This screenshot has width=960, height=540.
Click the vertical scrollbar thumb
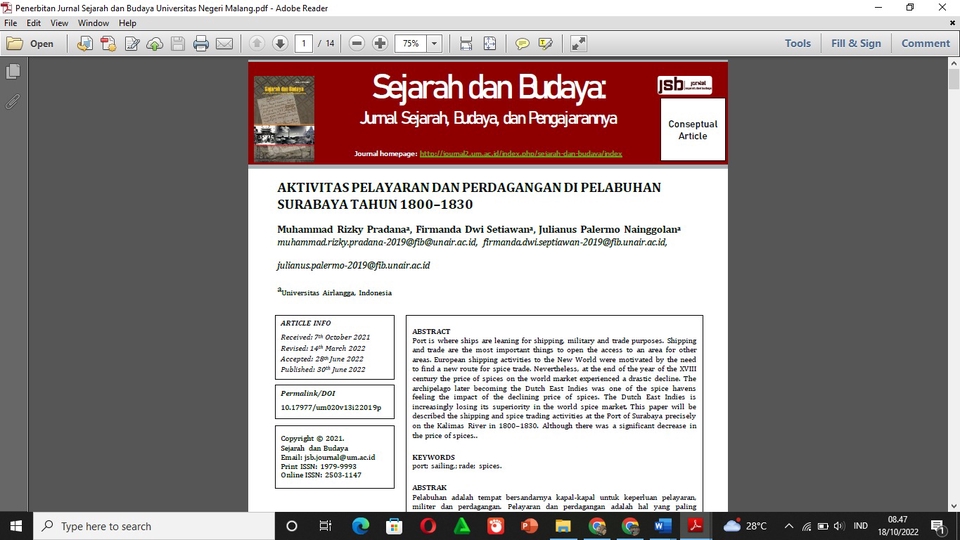[954, 80]
